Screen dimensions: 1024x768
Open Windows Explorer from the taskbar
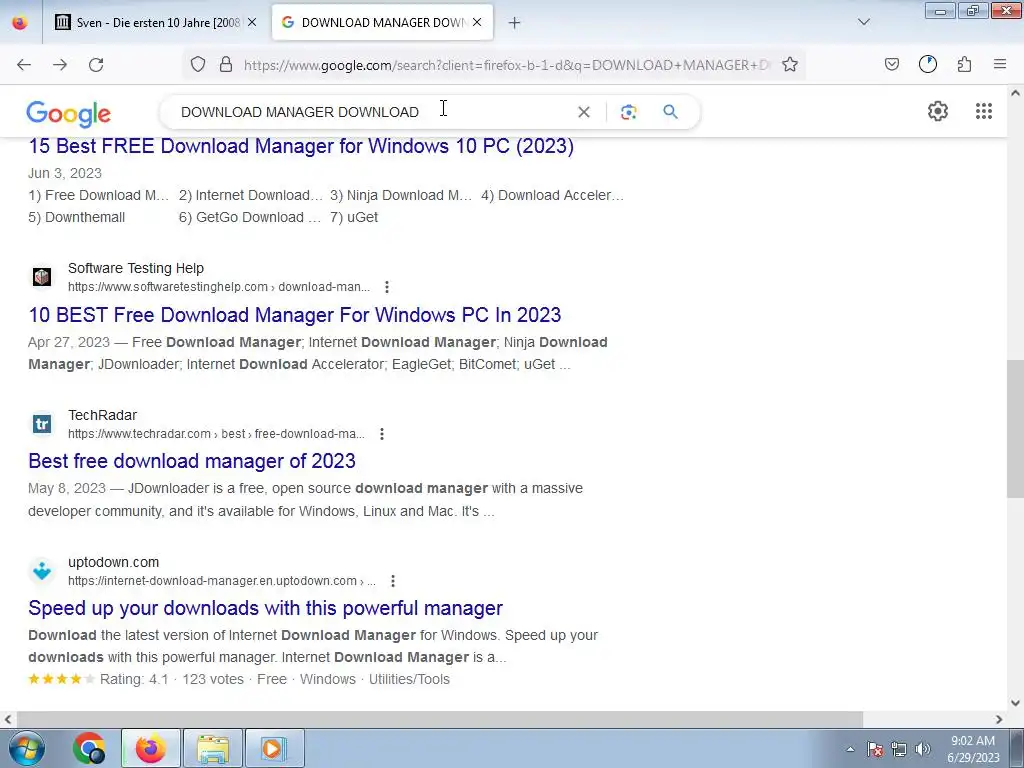point(213,748)
